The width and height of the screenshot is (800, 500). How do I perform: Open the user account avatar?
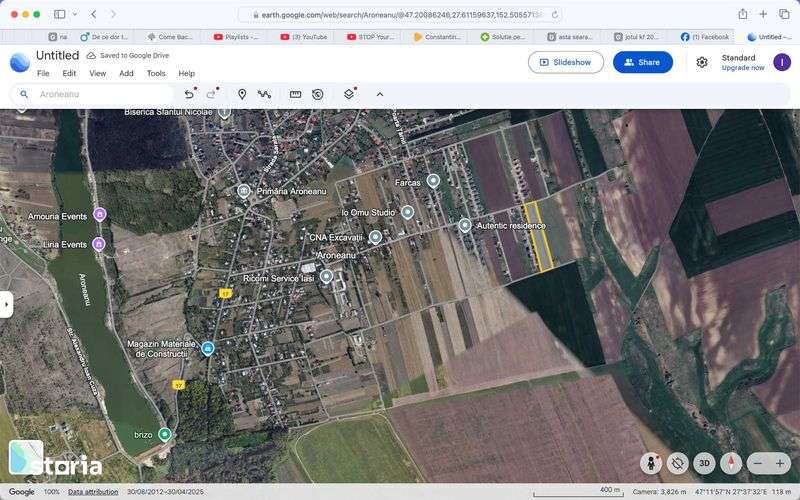(782, 62)
